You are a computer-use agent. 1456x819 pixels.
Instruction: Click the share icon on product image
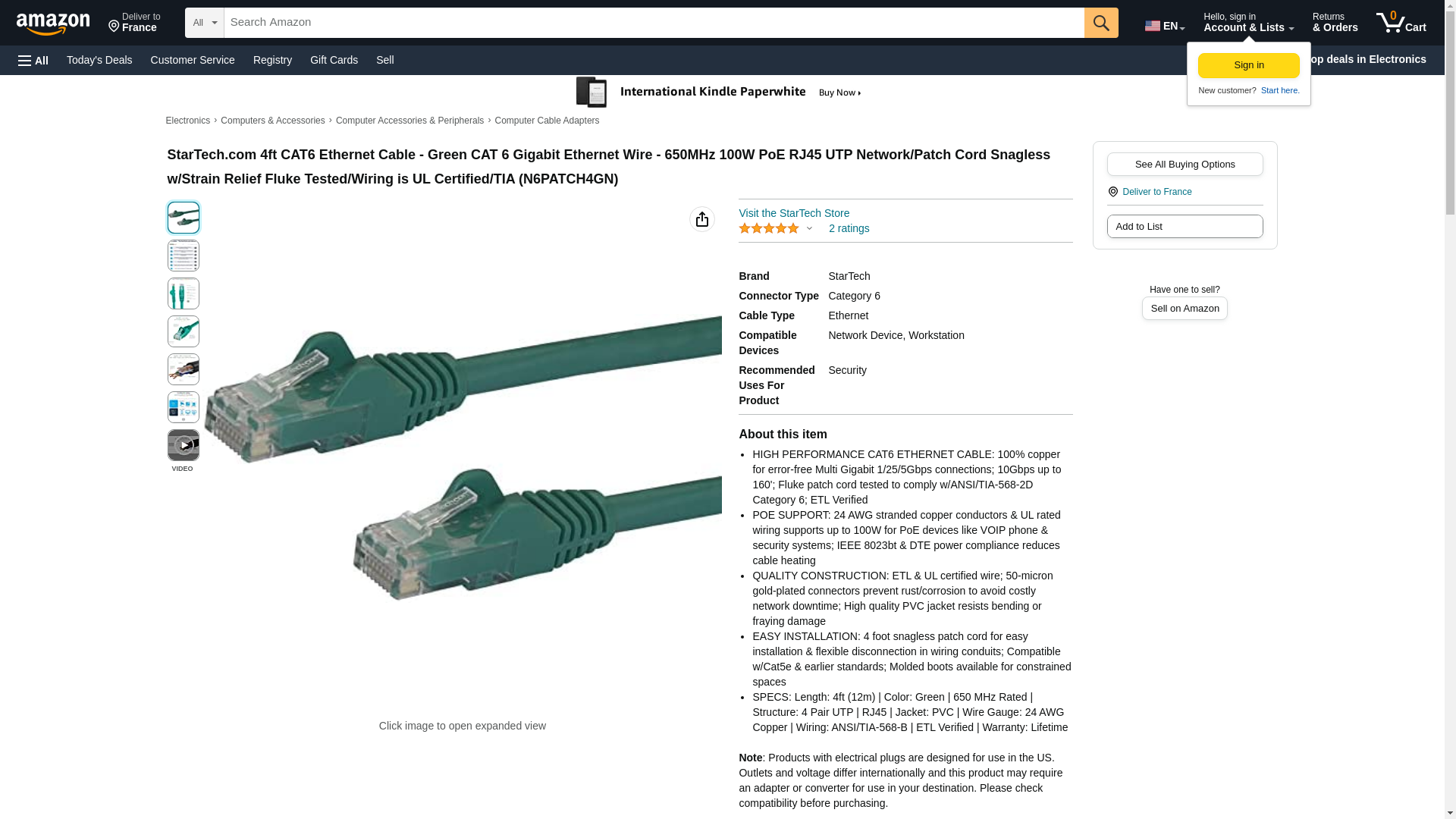702,219
